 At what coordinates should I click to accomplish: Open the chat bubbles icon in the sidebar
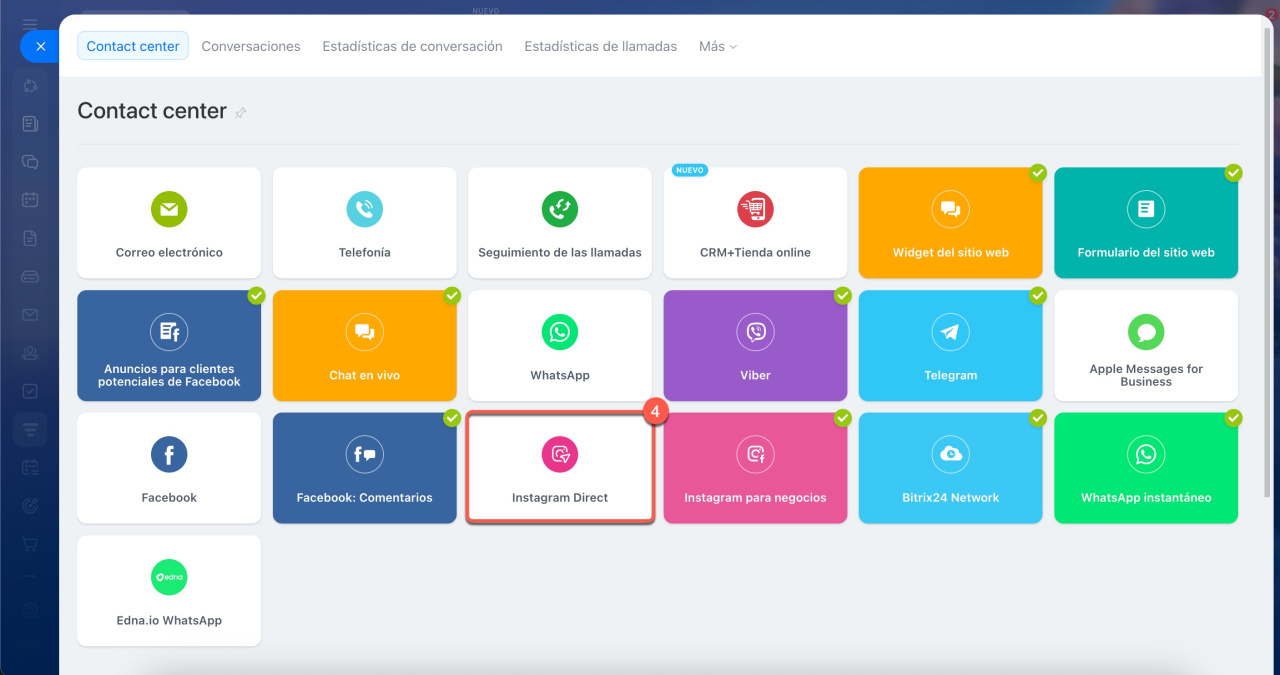coord(30,162)
